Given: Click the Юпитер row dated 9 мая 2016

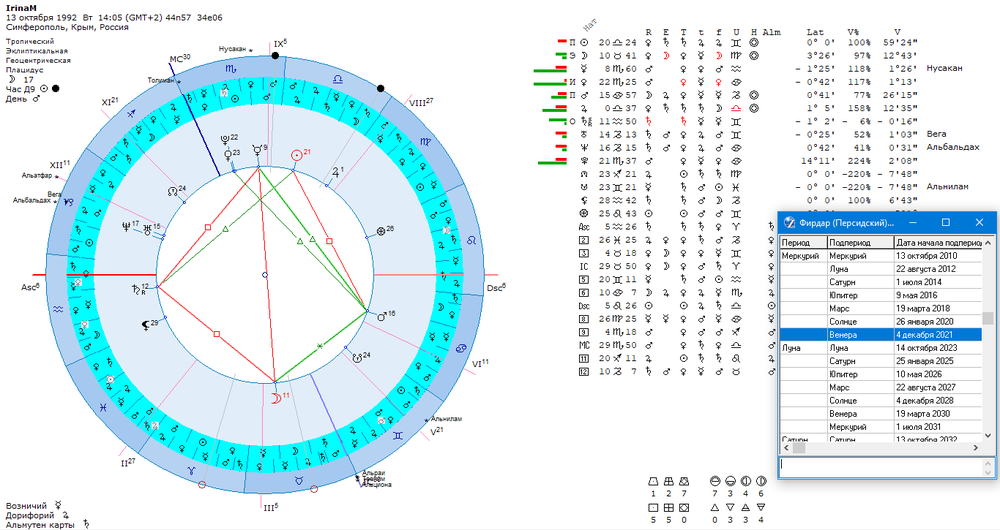Looking at the screenshot, I should [x=881, y=295].
